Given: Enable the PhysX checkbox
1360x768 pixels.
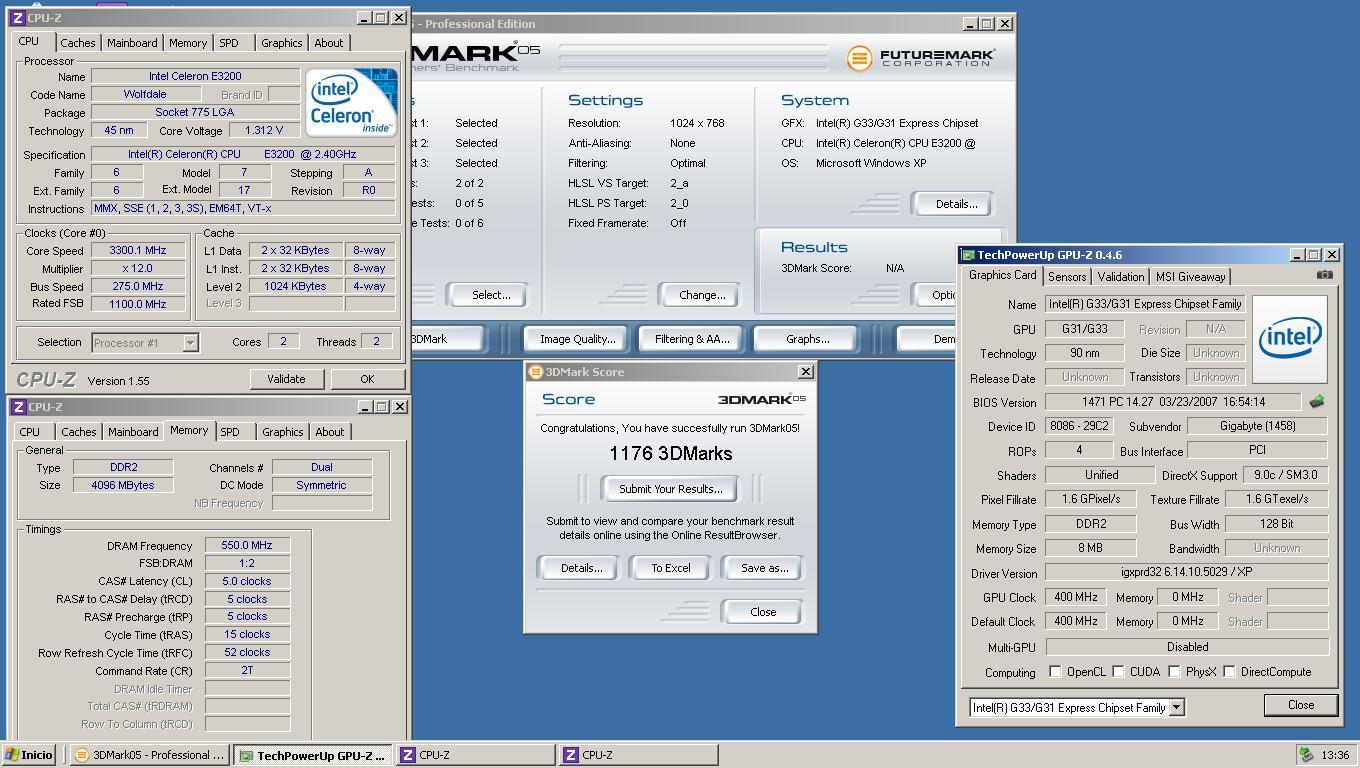Looking at the screenshot, I should (1174, 672).
